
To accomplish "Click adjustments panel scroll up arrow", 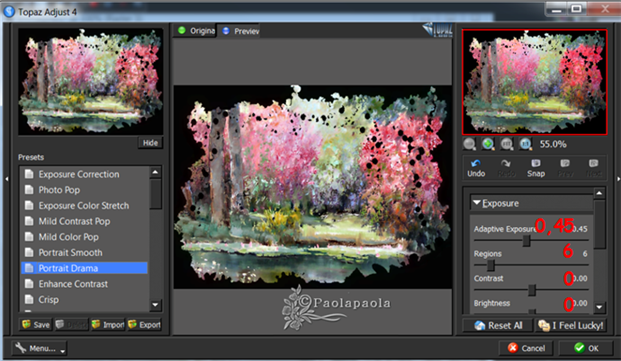I will pyautogui.click(x=599, y=193).
